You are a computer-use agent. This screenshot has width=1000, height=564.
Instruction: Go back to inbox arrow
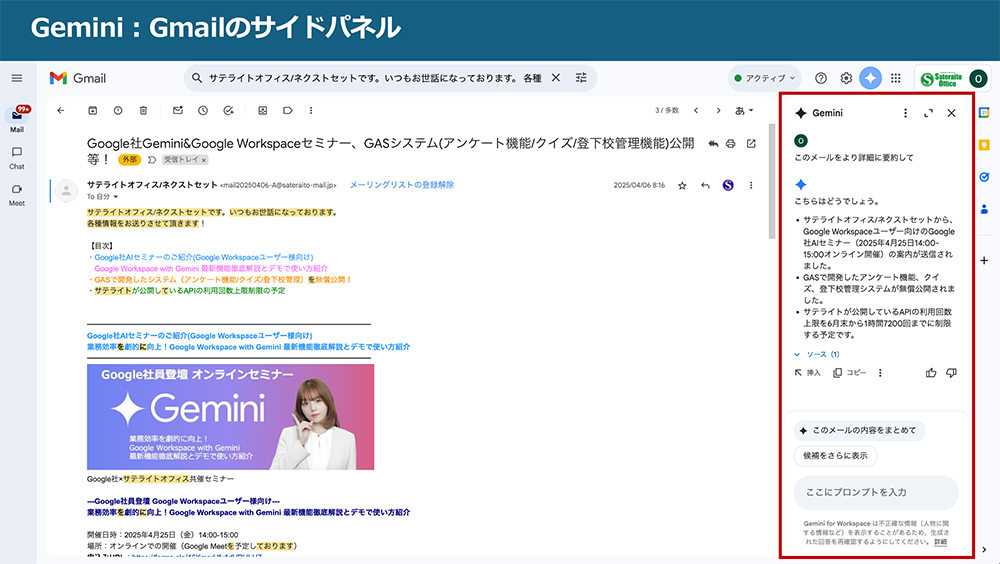[x=61, y=110]
